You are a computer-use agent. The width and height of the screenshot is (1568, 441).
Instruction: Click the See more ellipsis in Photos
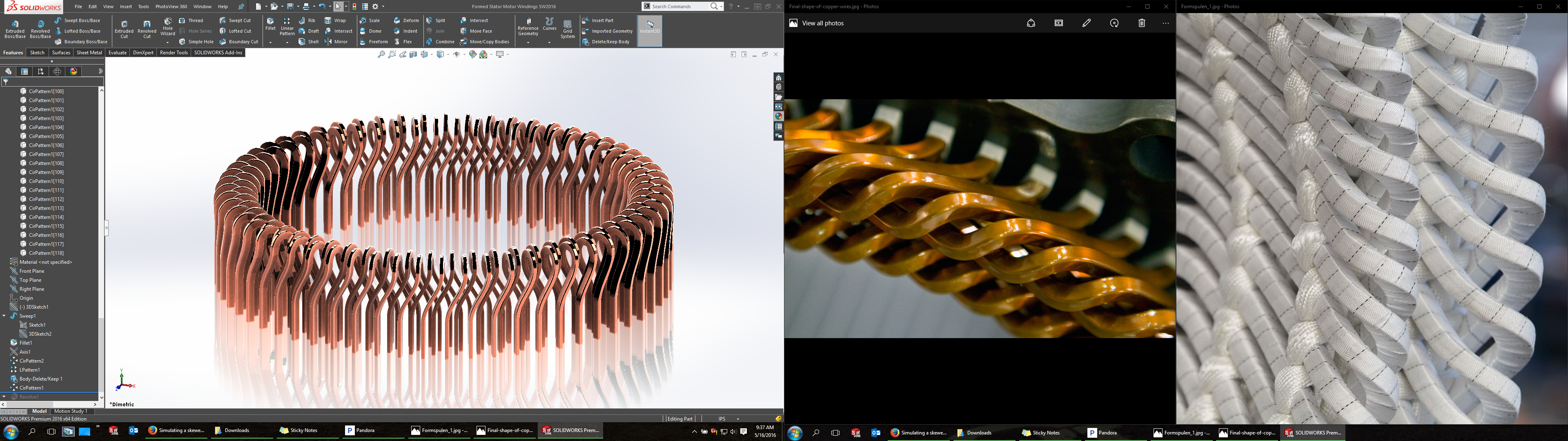coord(1165,22)
